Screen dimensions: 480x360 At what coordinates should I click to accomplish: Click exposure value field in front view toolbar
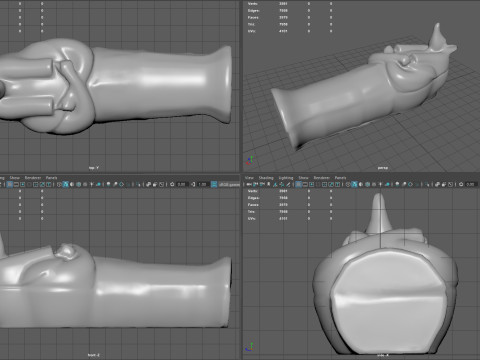click(x=182, y=184)
